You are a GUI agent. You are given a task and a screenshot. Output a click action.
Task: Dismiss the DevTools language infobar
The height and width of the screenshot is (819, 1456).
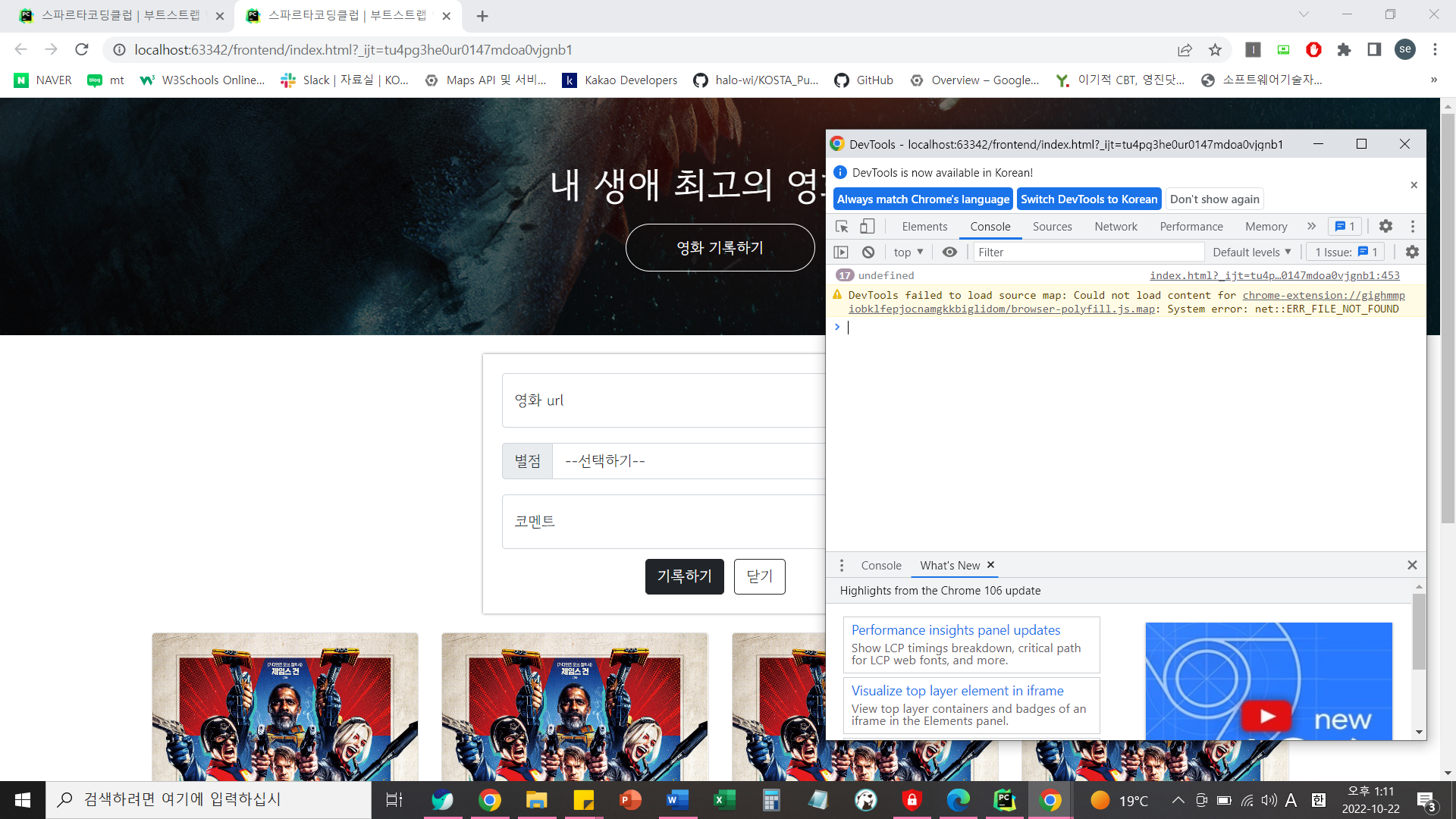(x=1414, y=185)
